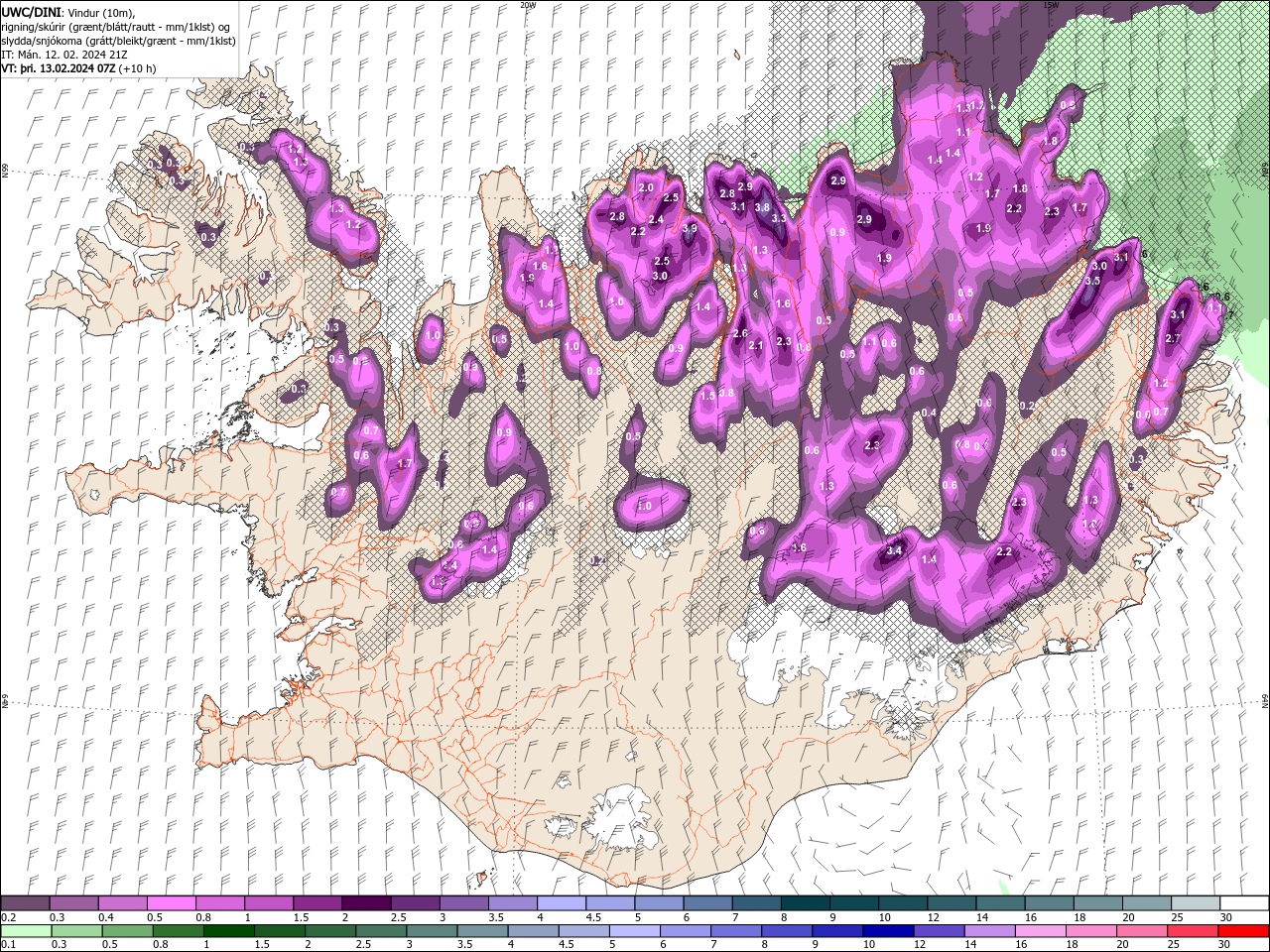Choose the 4–4.5 light lavender snow swatch
This screenshot has width=1270, height=952.
[561, 903]
